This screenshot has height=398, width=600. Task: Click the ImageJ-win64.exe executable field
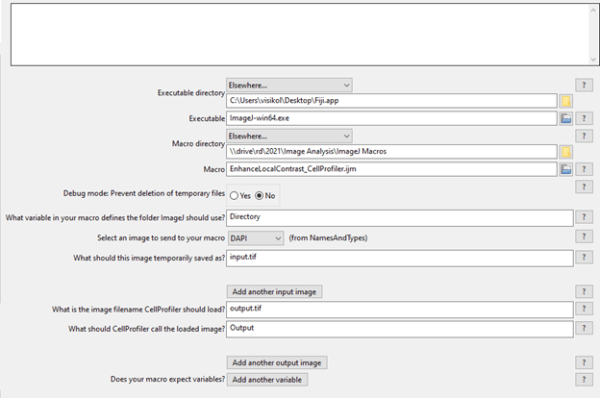point(391,118)
